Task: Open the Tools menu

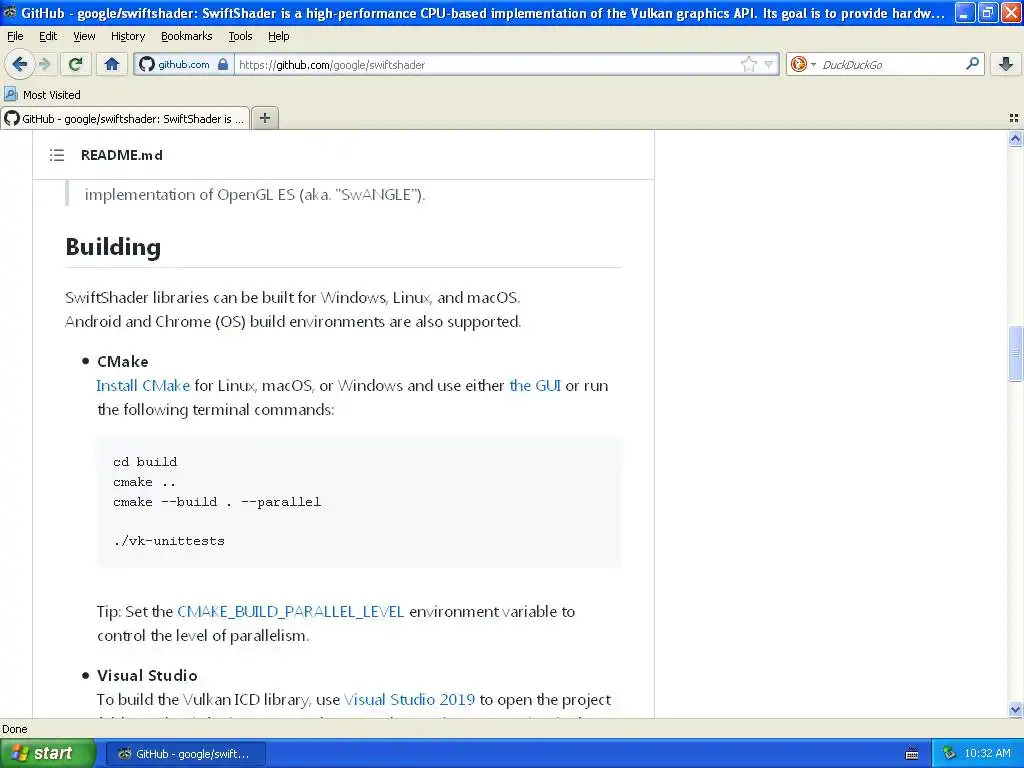Action: click(x=240, y=36)
